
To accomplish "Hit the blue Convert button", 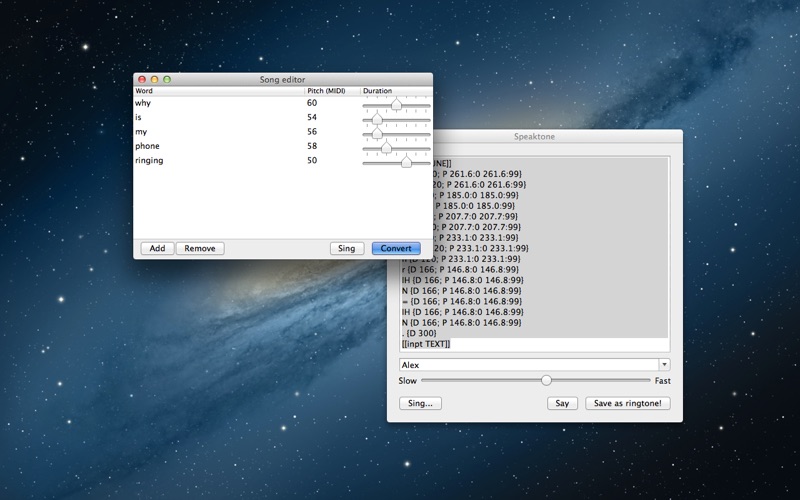I will click(x=396, y=248).
